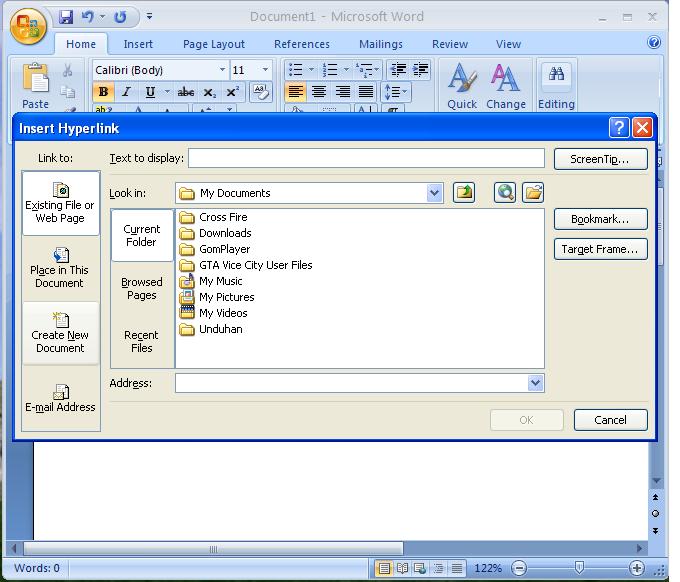The image size is (680, 582).
Task: Click the Bookmark button
Action: (601, 219)
